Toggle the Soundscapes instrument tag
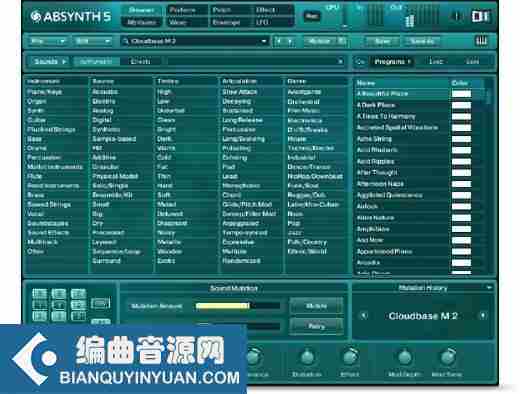Image resolution: width=520 pixels, height=394 pixels. [48, 223]
